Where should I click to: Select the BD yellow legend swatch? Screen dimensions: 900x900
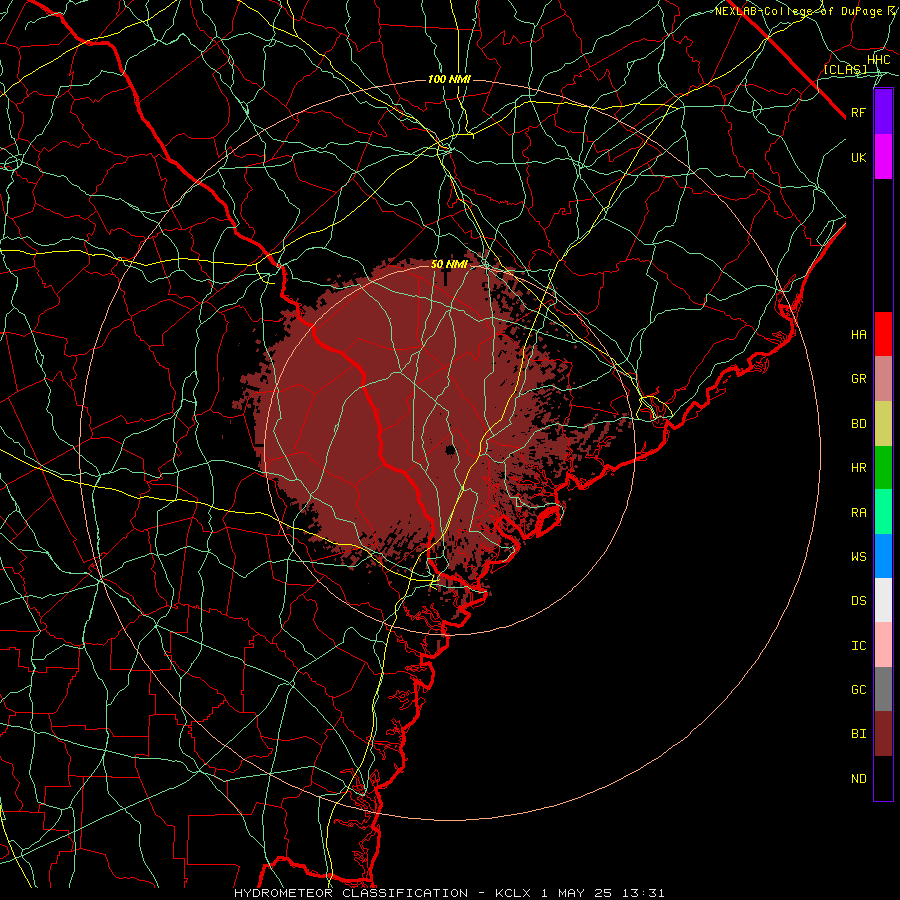[883, 423]
